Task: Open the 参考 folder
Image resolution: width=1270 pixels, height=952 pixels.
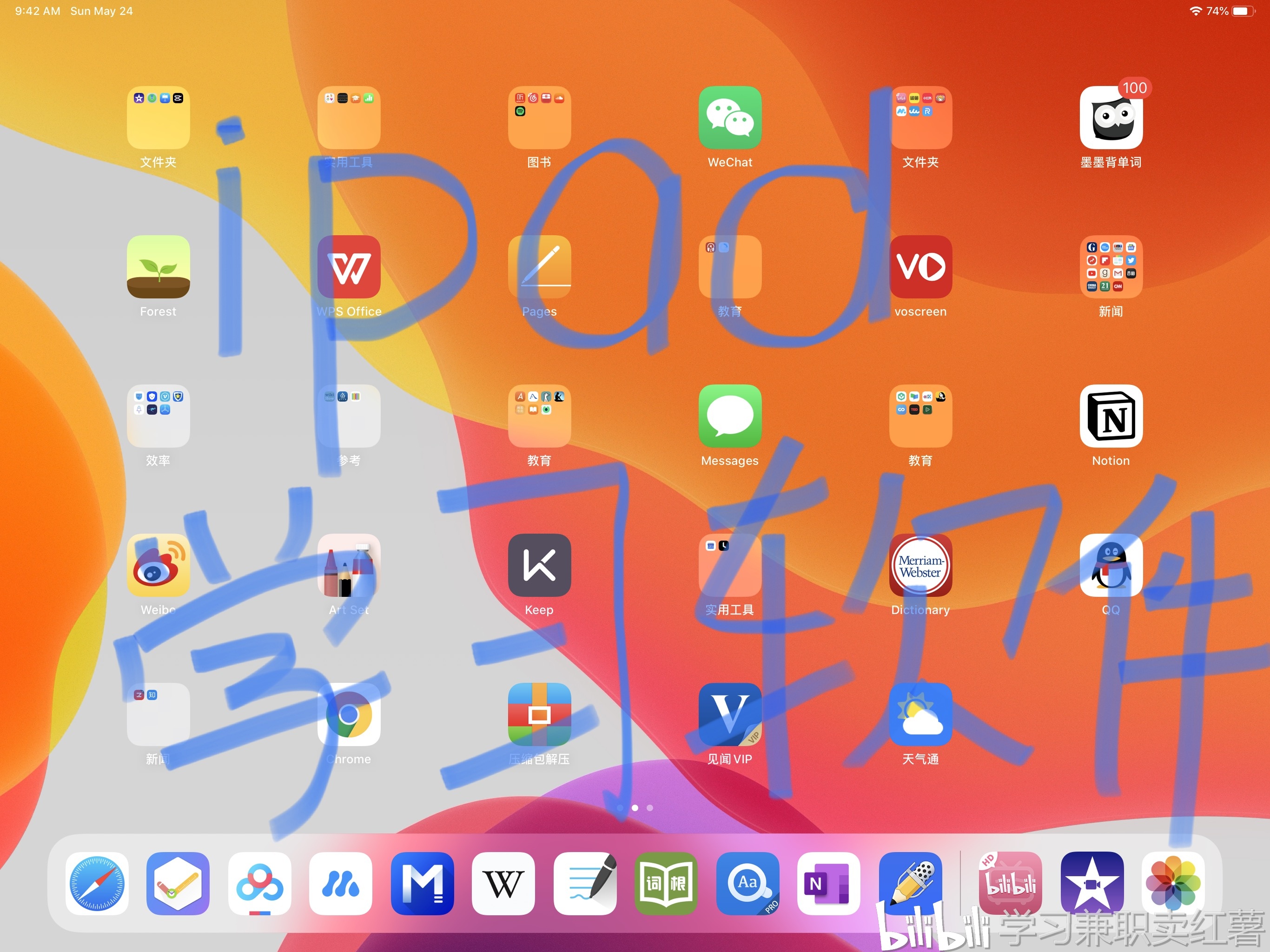Action: tap(349, 416)
